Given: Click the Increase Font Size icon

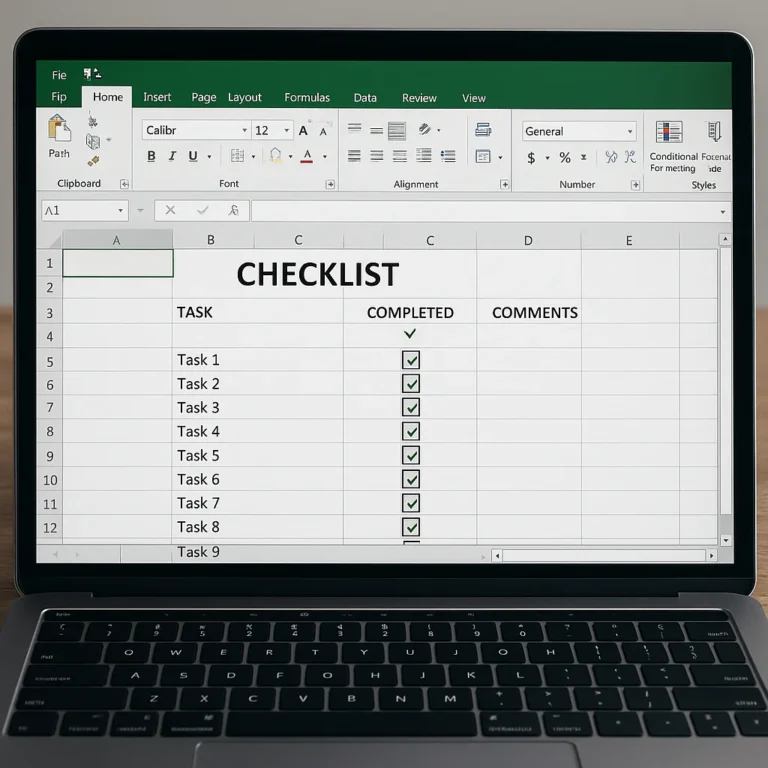Looking at the screenshot, I should (304, 130).
